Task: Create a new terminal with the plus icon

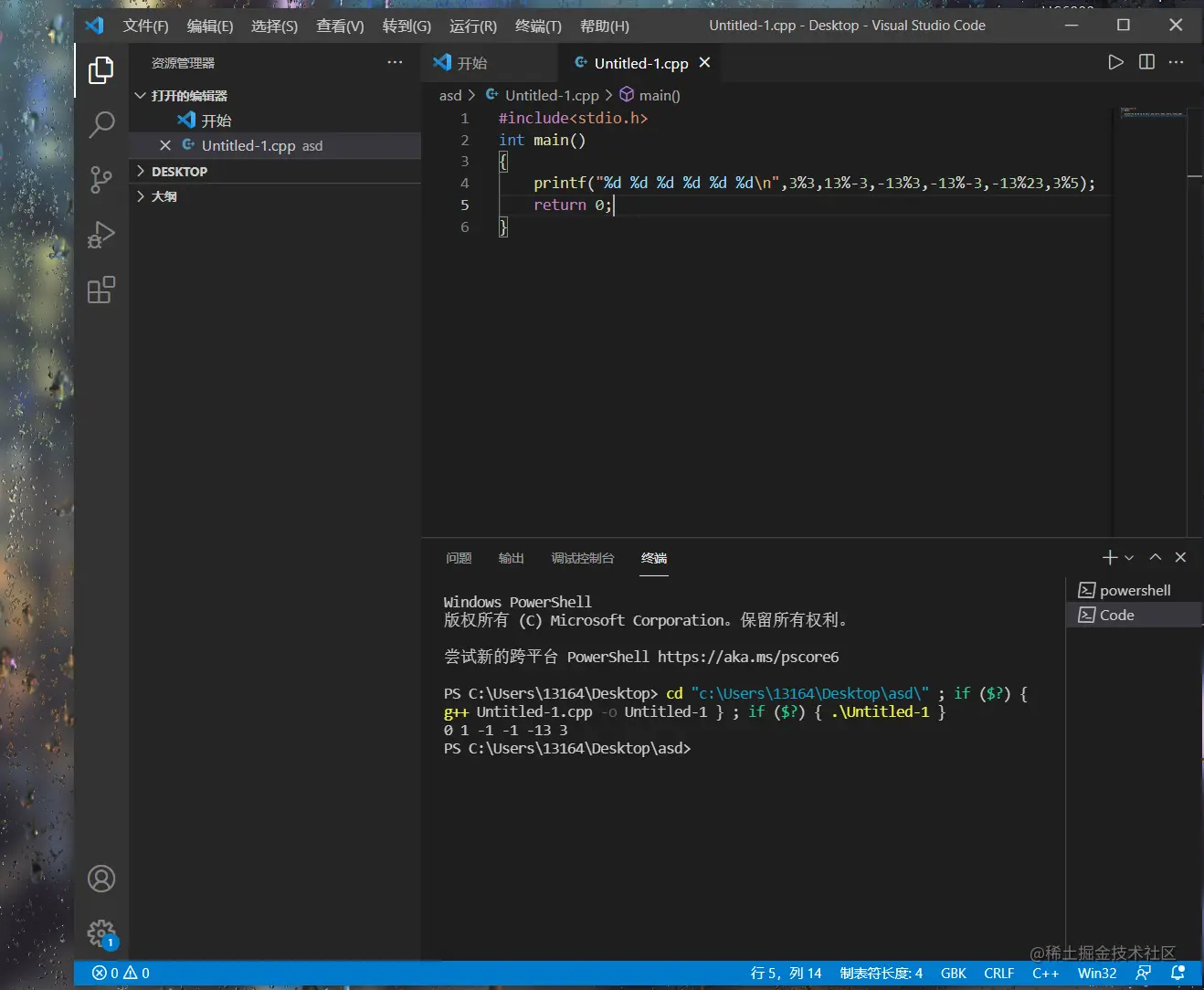Action: pyautogui.click(x=1110, y=557)
